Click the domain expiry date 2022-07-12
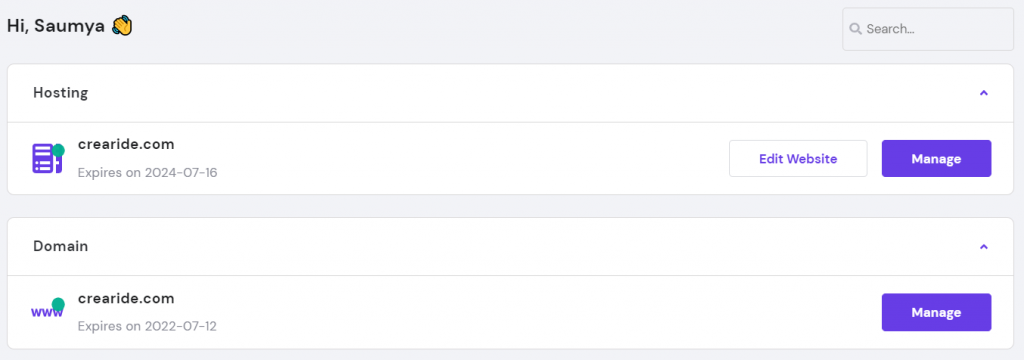This screenshot has width=1024, height=360. [180, 326]
